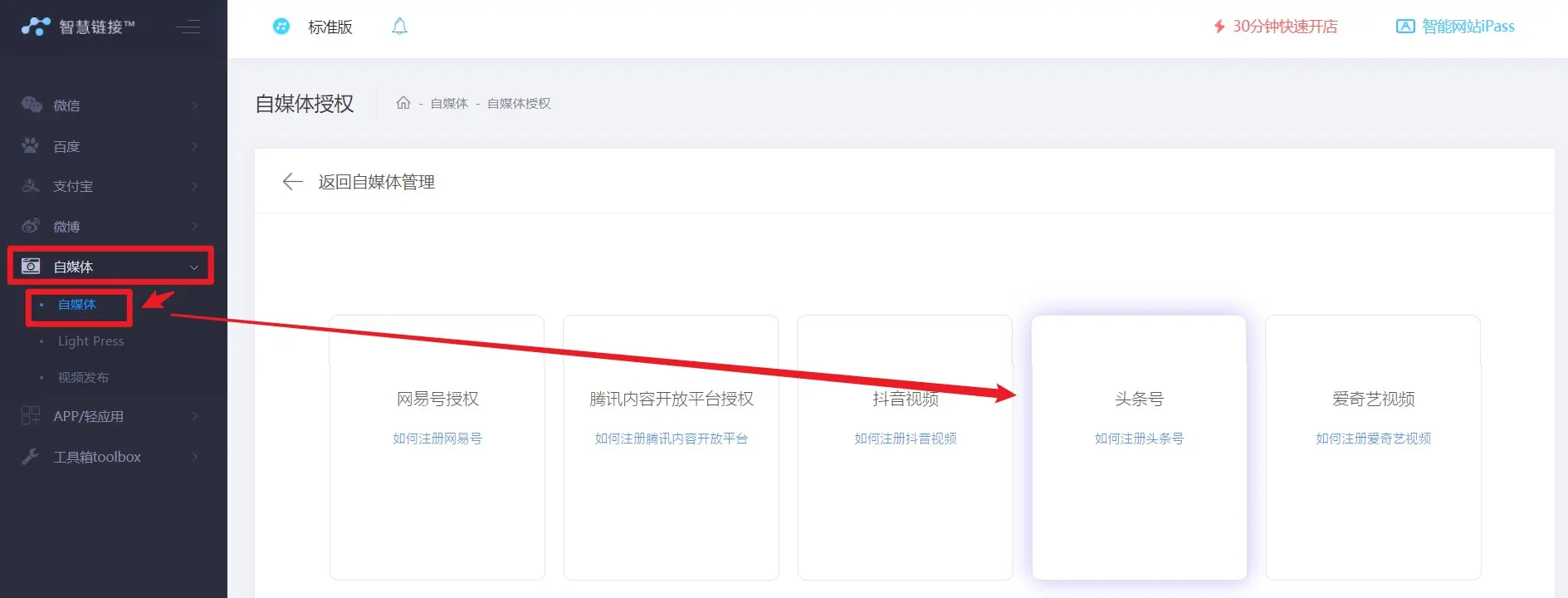This screenshot has height=598, width=1568.
Task: Toggle the sidebar collapse hamburger icon
Action: (x=188, y=27)
